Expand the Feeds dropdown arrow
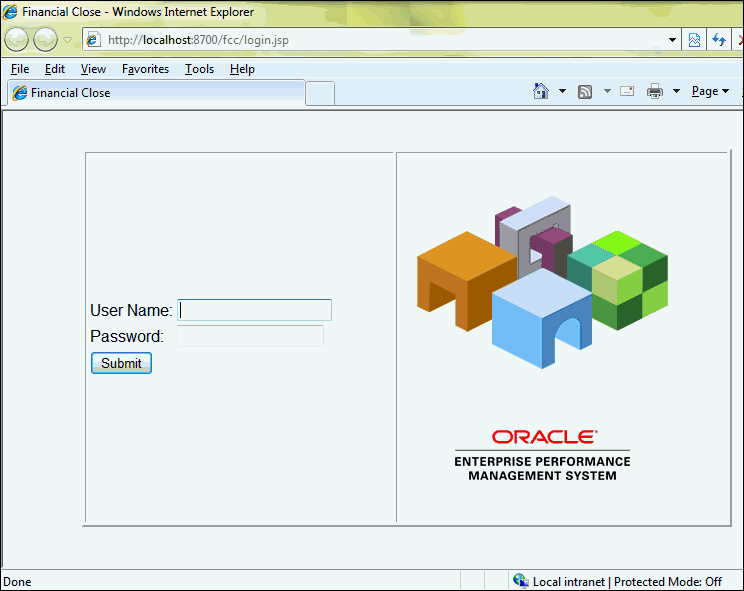 pyautogui.click(x=607, y=91)
